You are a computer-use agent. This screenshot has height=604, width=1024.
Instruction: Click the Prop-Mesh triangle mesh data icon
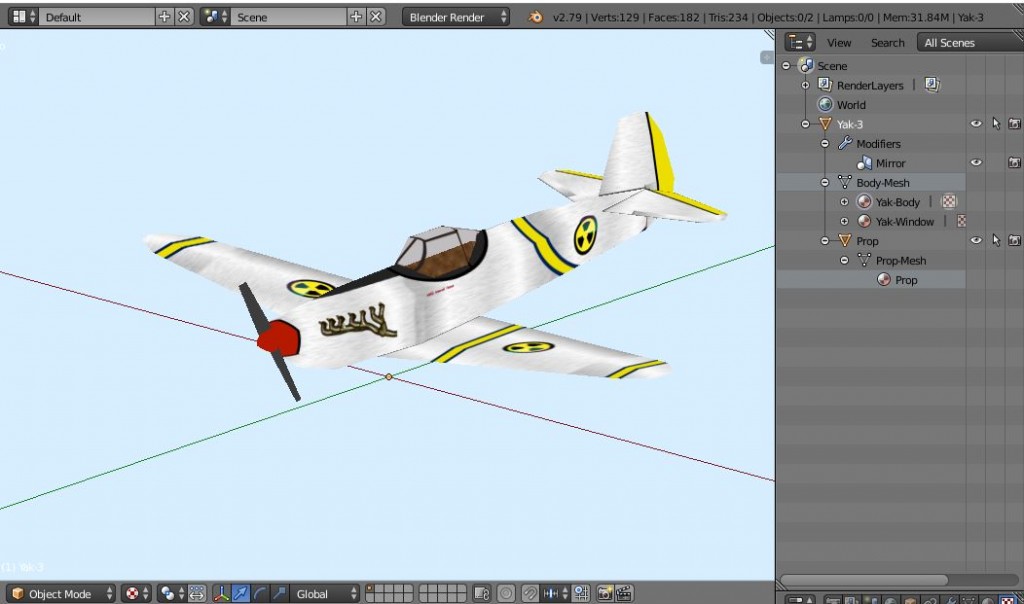click(x=866, y=257)
